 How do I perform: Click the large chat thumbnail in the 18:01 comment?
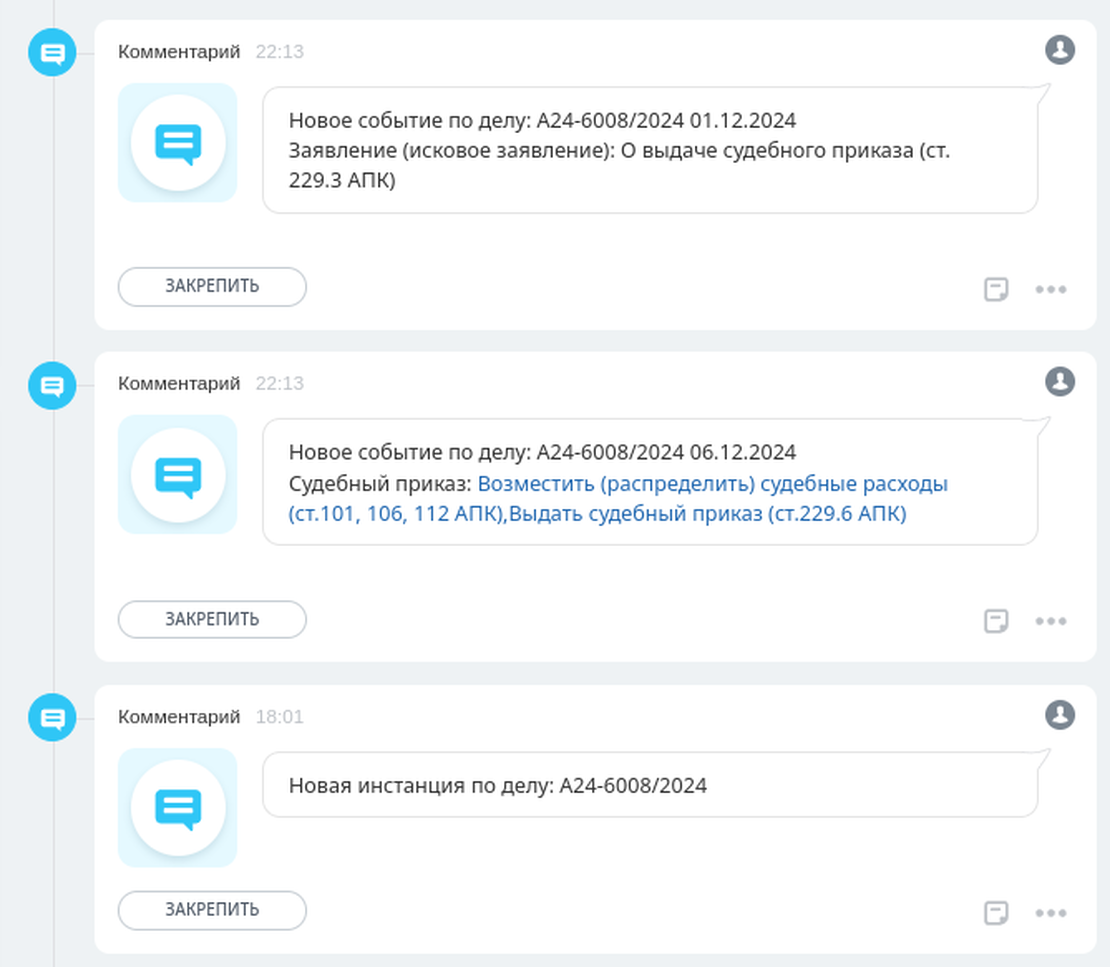[x=178, y=807]
